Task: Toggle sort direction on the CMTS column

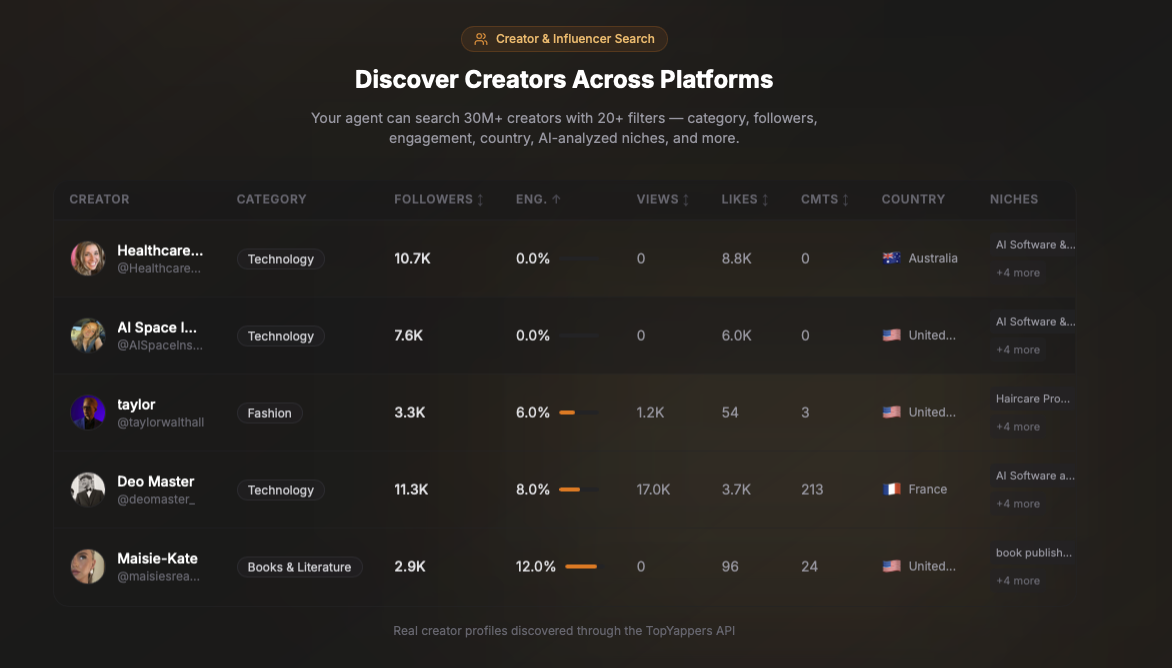Action: click(845, 199)
